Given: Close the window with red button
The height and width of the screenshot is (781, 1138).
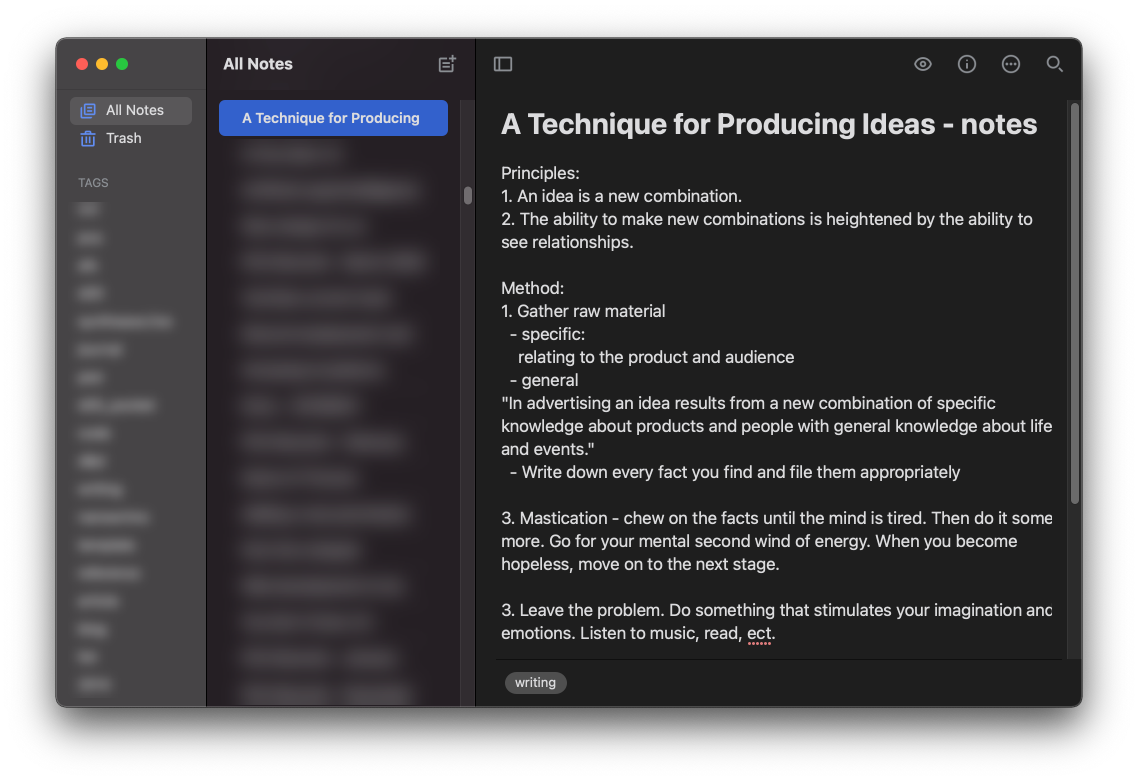Looking at the screenshot, I should coord(82,64).
